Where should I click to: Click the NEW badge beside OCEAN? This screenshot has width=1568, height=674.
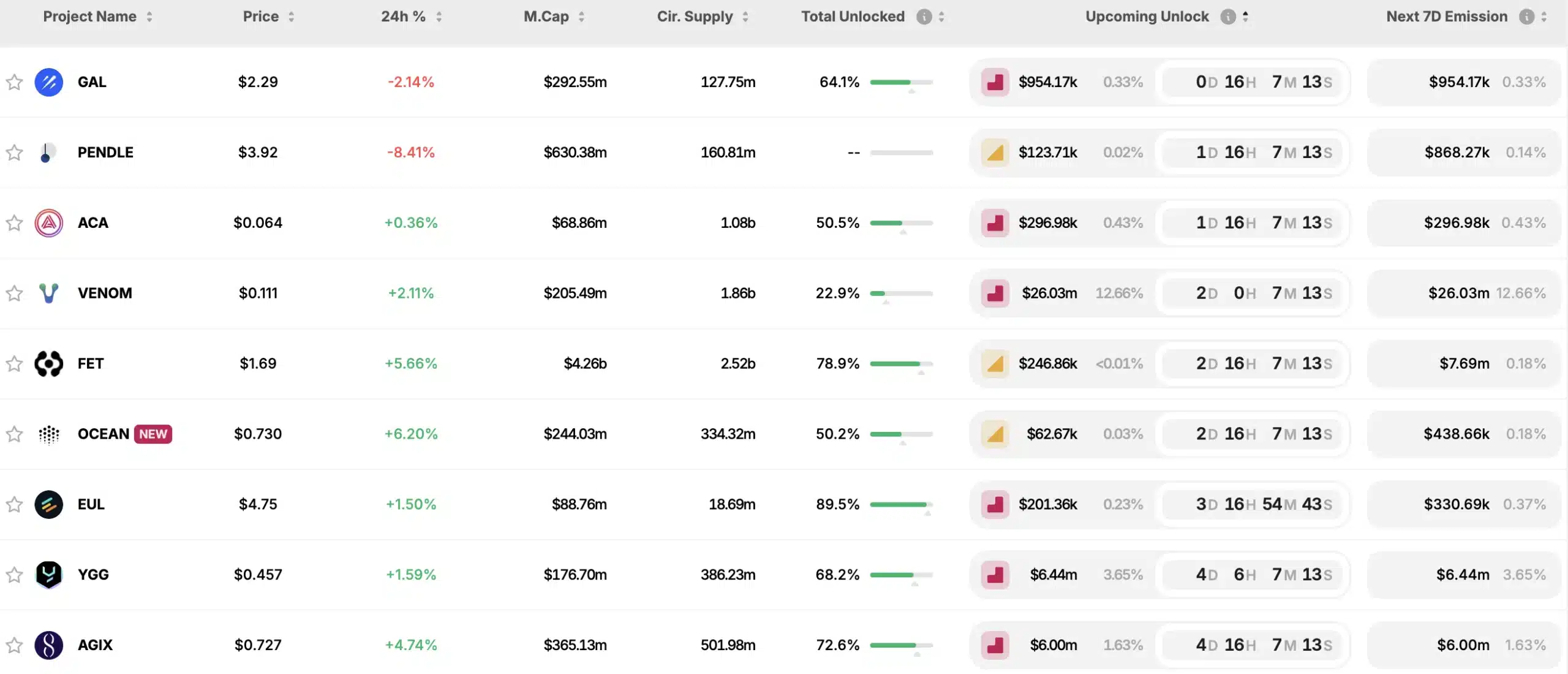pos(153,434)
